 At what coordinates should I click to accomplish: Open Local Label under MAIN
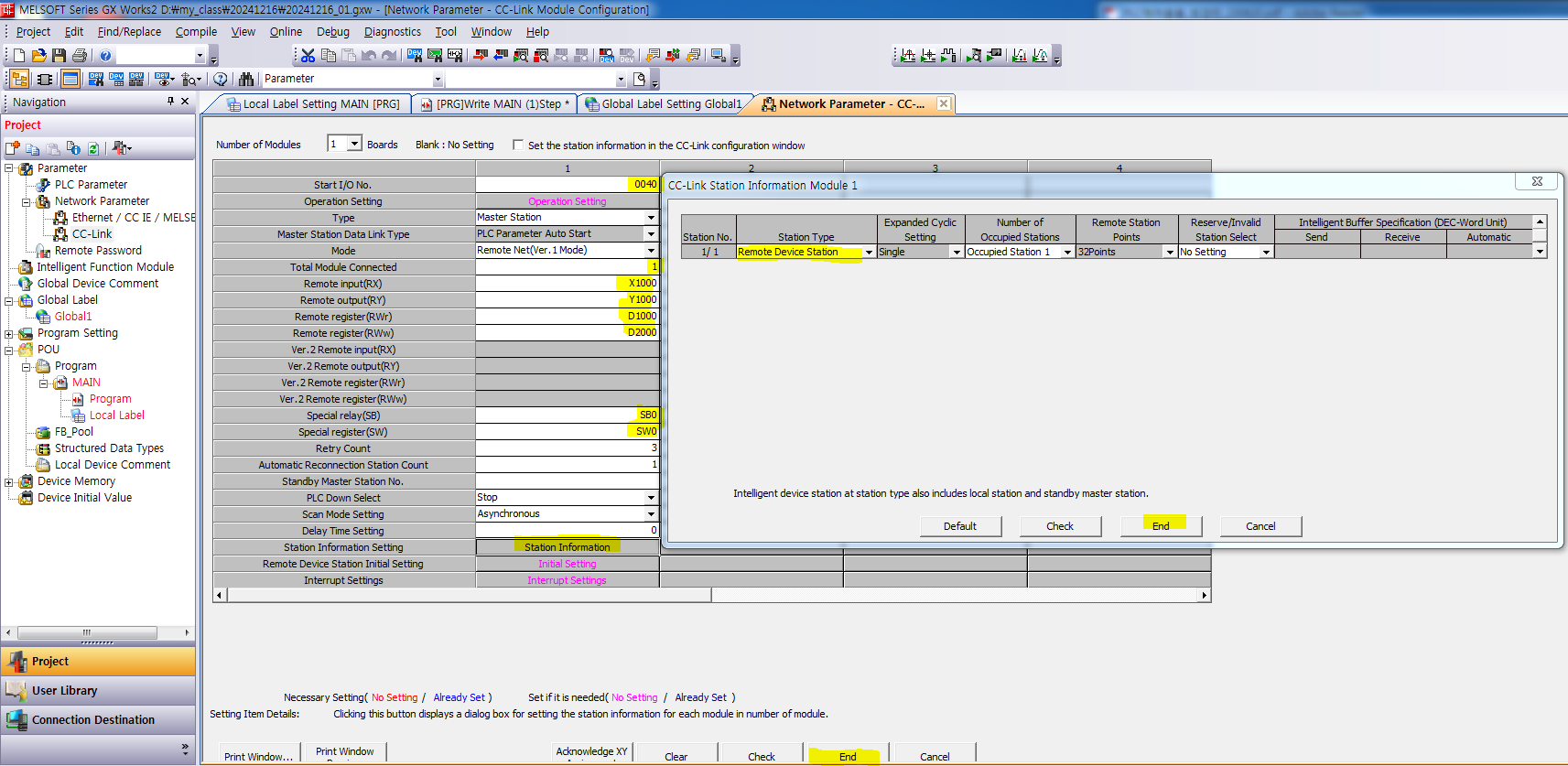point(117,415)
